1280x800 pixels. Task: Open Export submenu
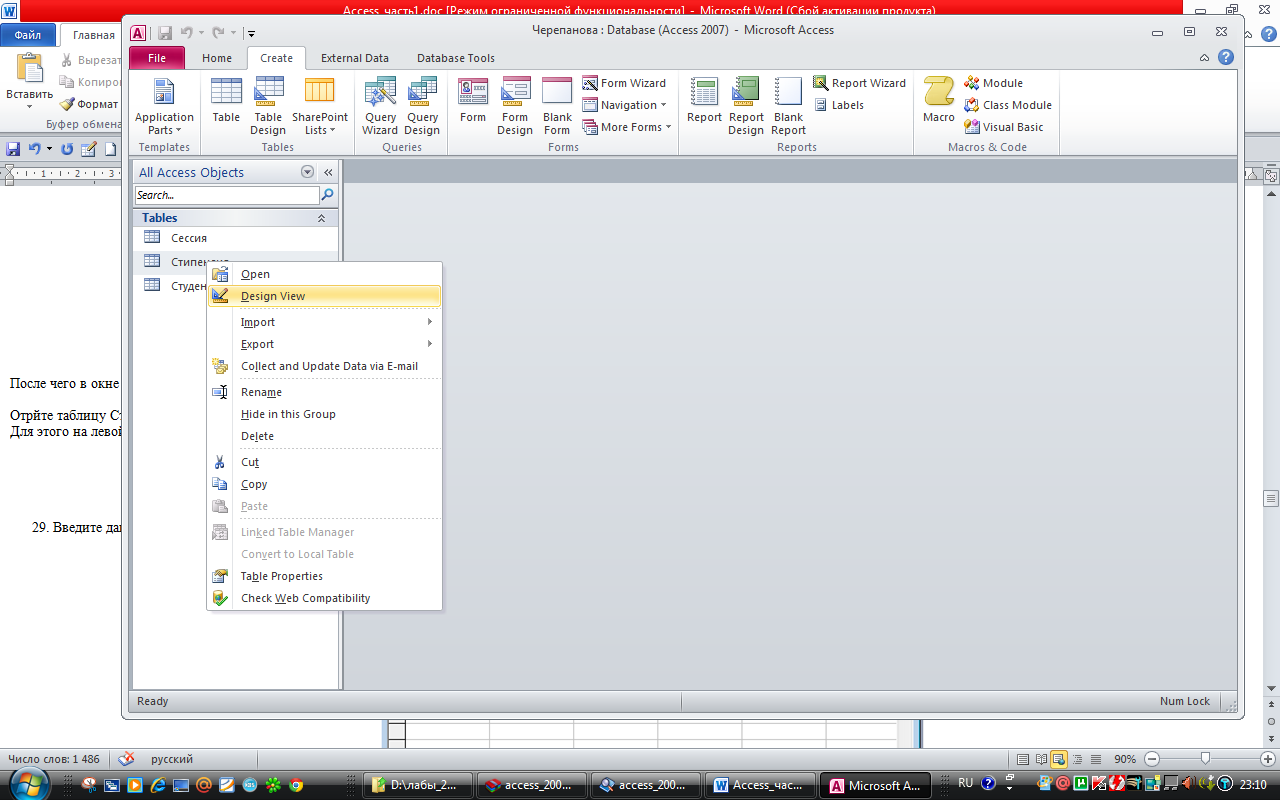(x=324, y=344)
